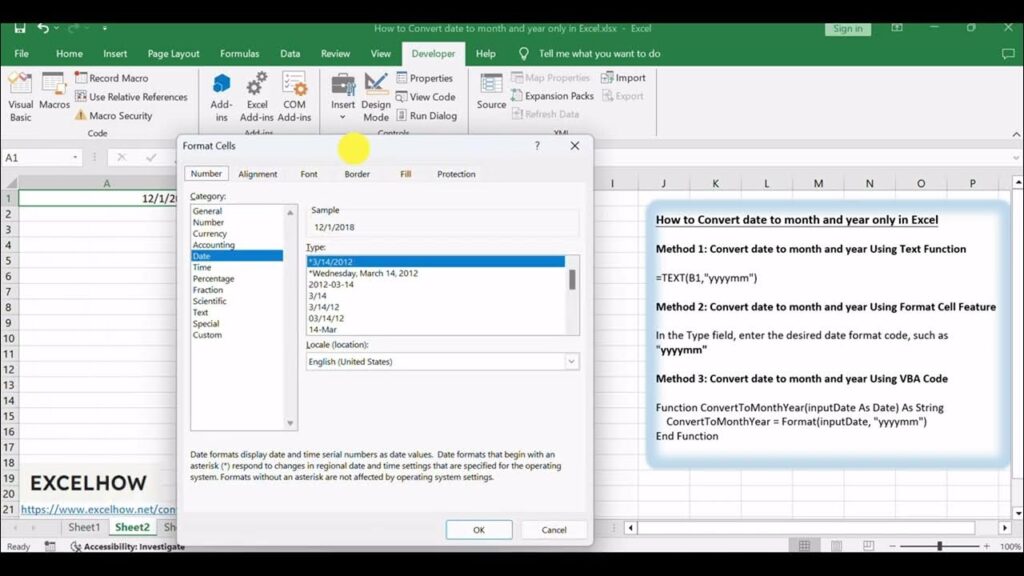This screenshot has height=576, width=1024.
Task: Open the XML Source pane
Action: coord(491,91)
